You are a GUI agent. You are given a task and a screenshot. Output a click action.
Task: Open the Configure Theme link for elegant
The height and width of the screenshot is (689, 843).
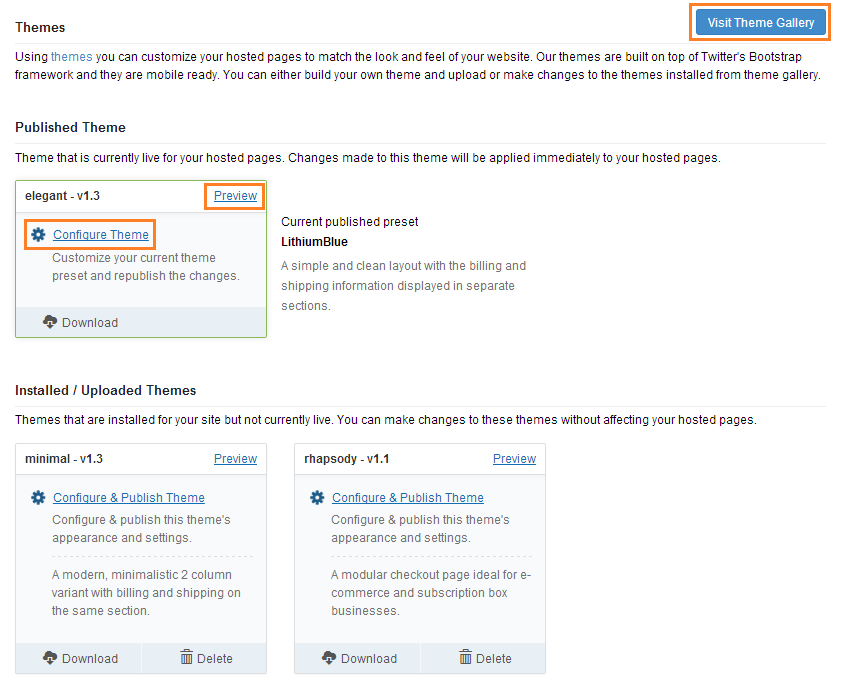101,235
